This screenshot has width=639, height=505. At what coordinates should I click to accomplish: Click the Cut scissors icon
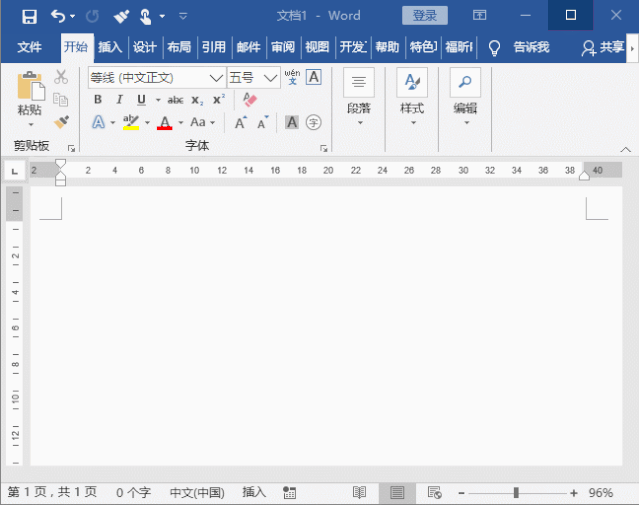tap(61, 77)
